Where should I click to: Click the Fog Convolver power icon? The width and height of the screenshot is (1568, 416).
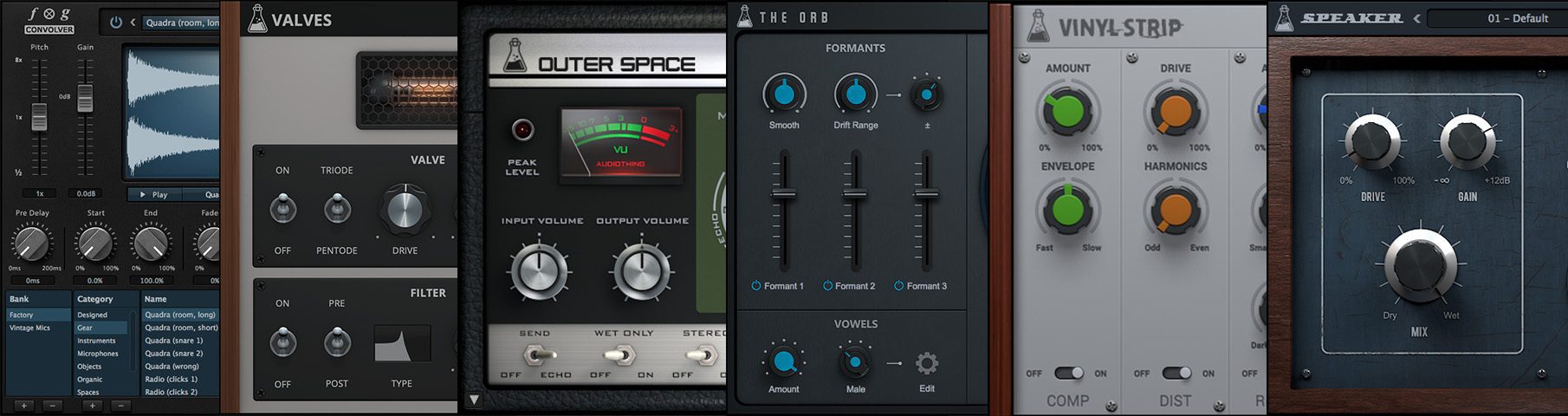point(116,23)
